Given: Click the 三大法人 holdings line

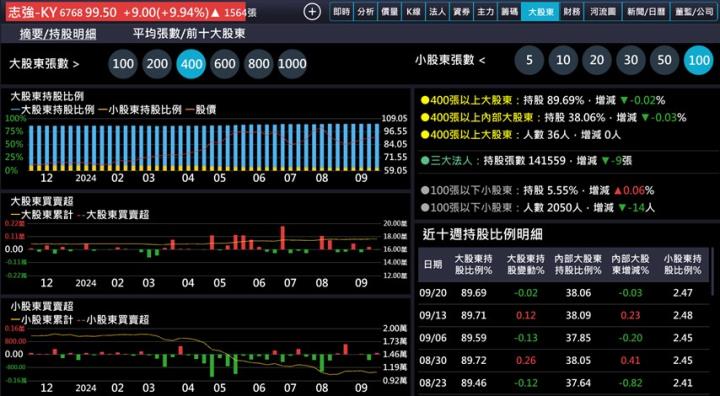Looking at the screenshot, I should [526, 161].
